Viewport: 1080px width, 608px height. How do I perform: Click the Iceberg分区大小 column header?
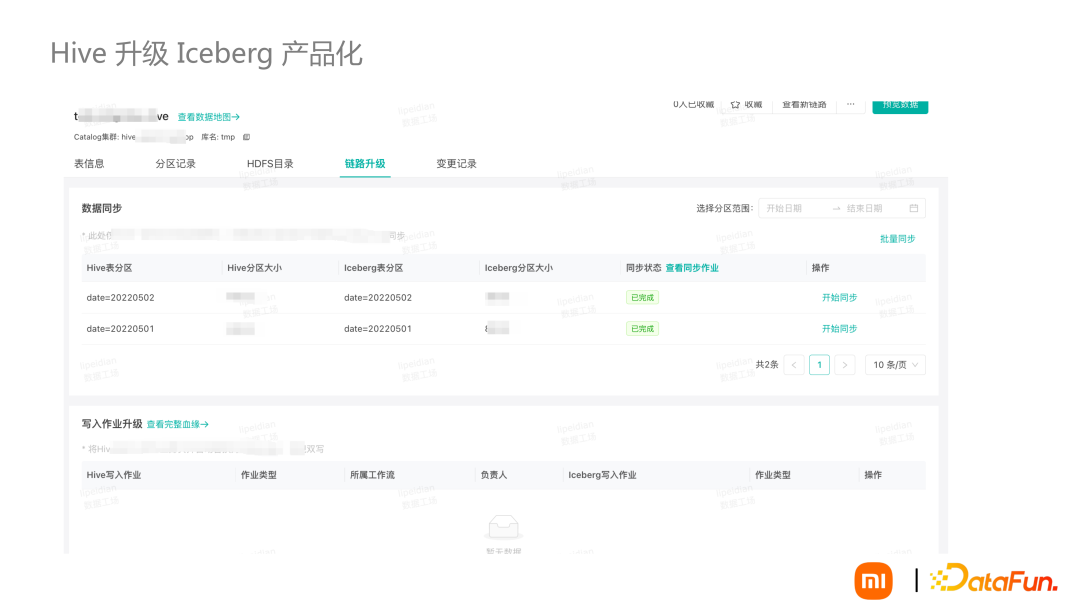pos(519,268)
